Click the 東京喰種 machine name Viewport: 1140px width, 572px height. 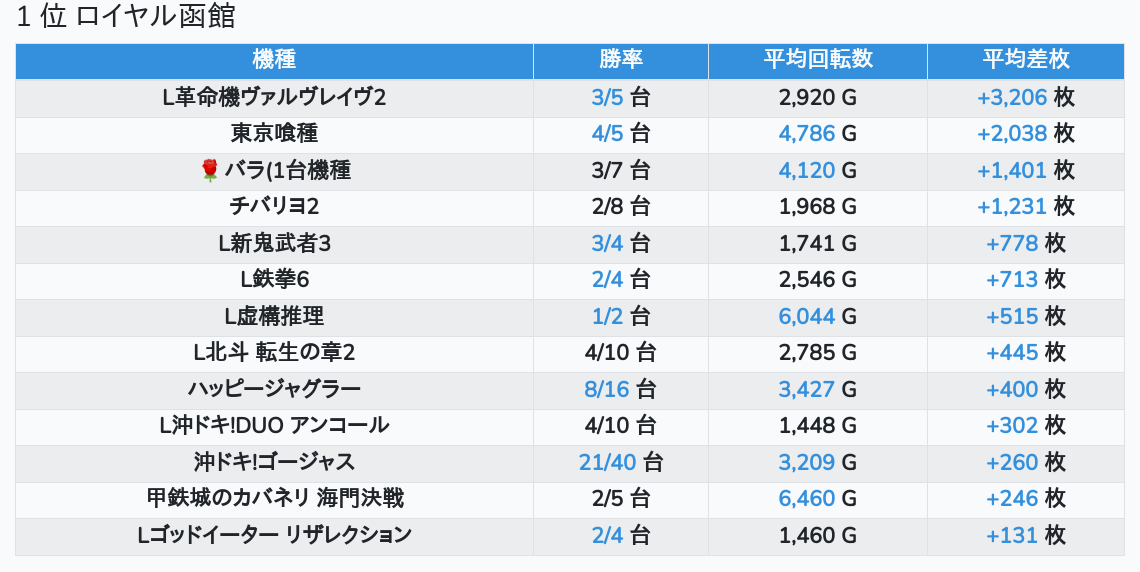pyautogui.click(x=274, y=133)
